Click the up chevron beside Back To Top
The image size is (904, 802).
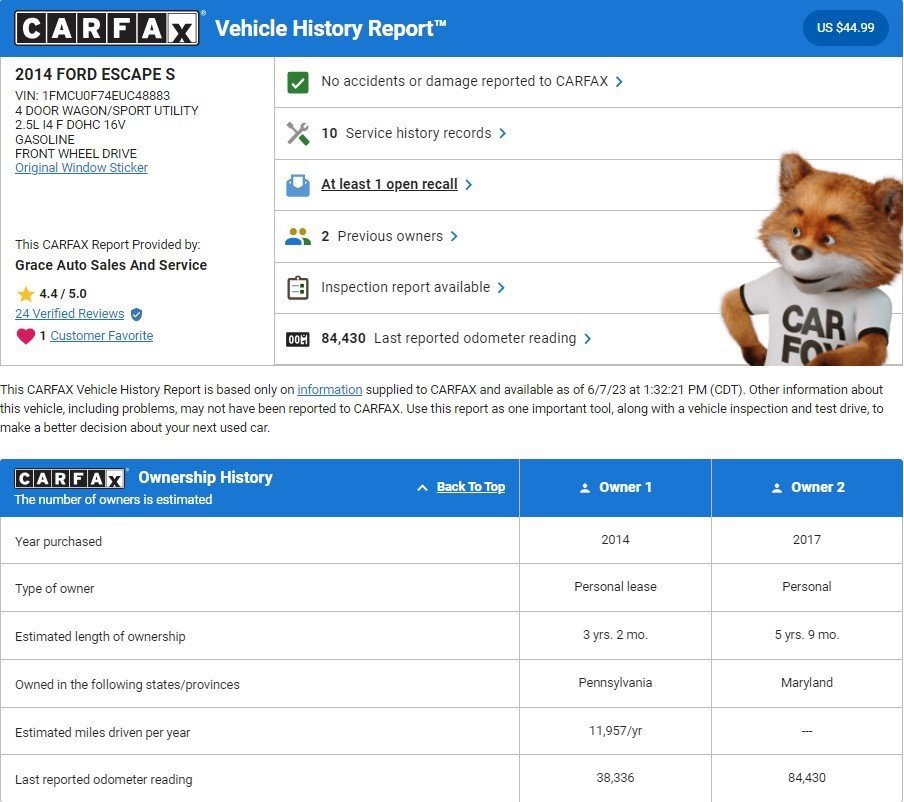tap(422, 488)
